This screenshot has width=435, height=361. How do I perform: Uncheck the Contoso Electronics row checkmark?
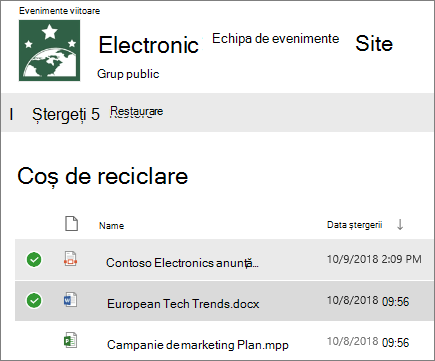34,260
